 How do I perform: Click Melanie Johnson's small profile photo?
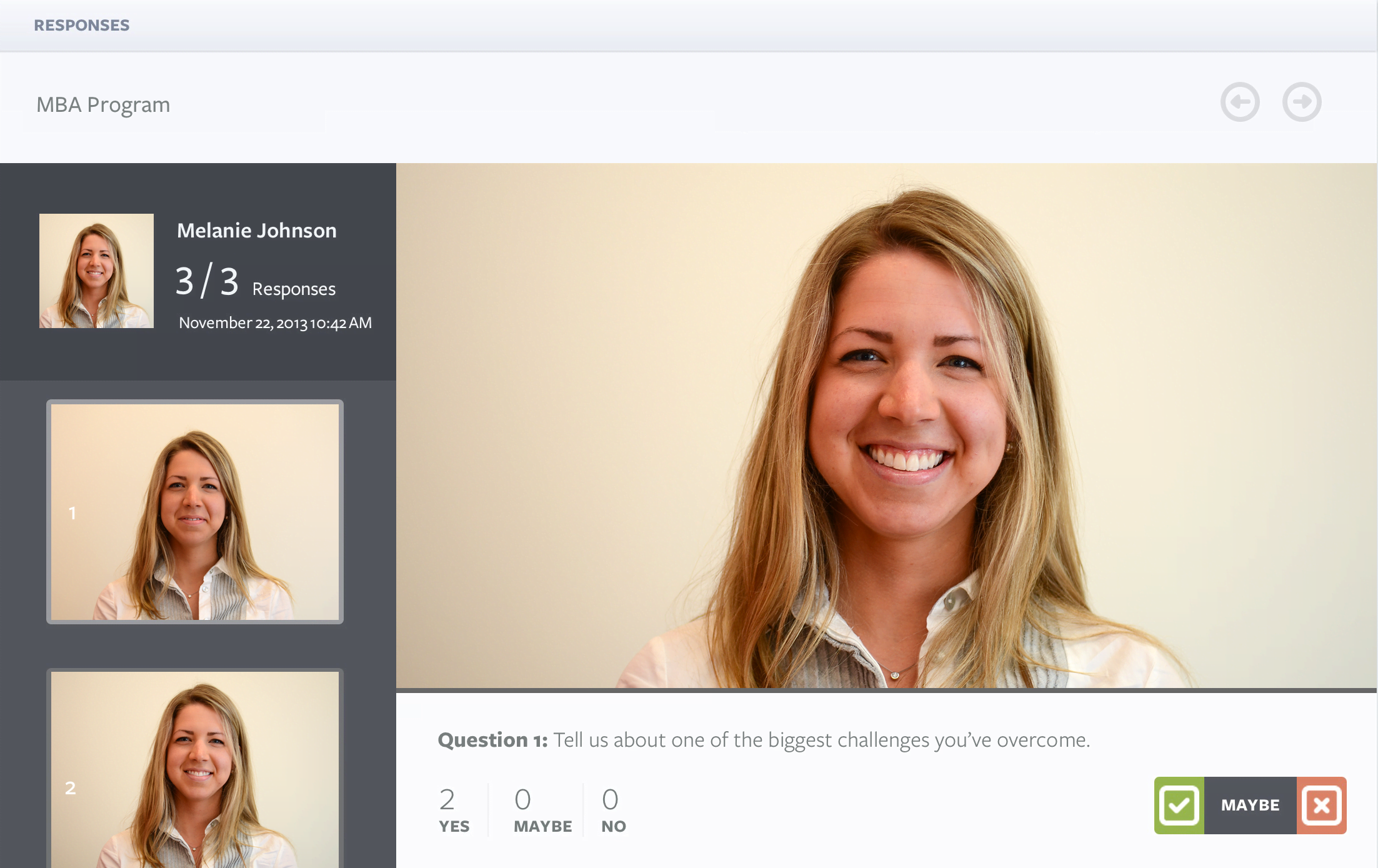point(96,271)
